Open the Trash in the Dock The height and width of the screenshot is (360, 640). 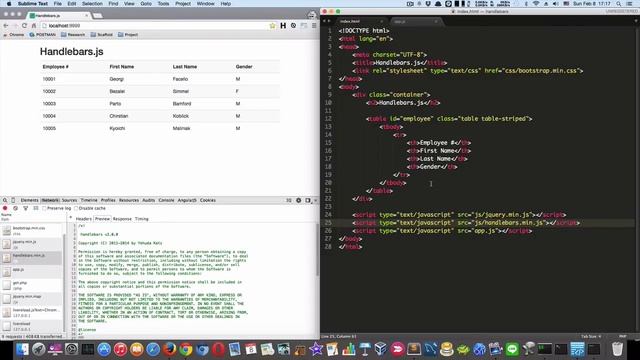coord(618,349)
